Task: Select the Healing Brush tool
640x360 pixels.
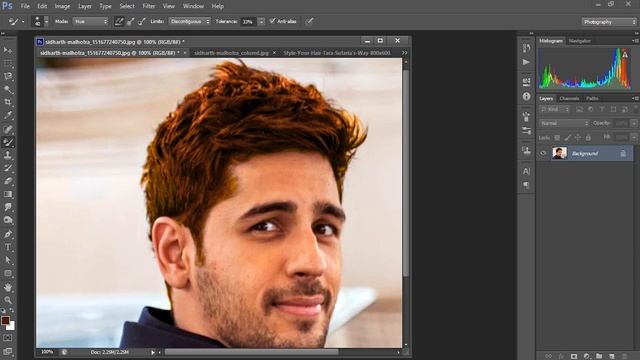Action: click(8, 129)
